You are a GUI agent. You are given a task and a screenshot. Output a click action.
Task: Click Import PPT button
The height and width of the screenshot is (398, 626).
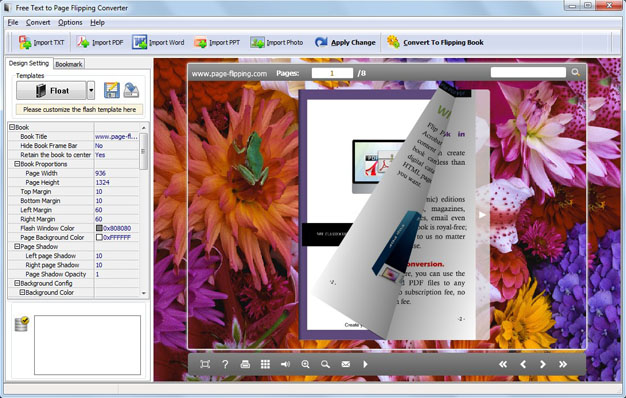[217, 42]
